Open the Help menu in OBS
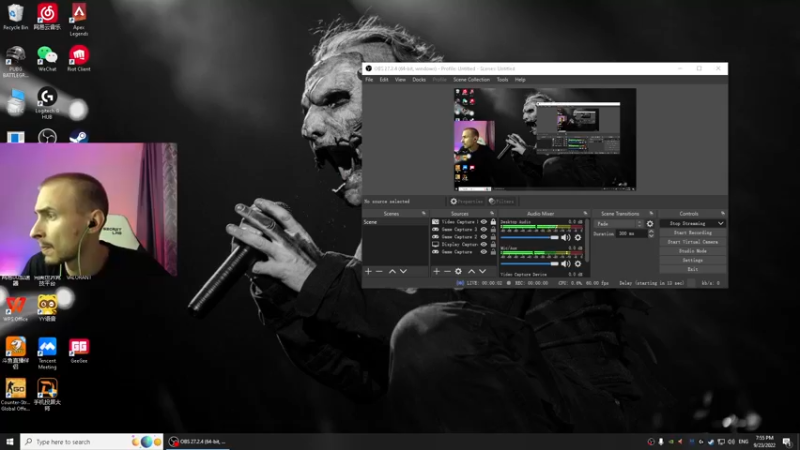The height and width of the screenshot is (450, 800). coord(520,80)
